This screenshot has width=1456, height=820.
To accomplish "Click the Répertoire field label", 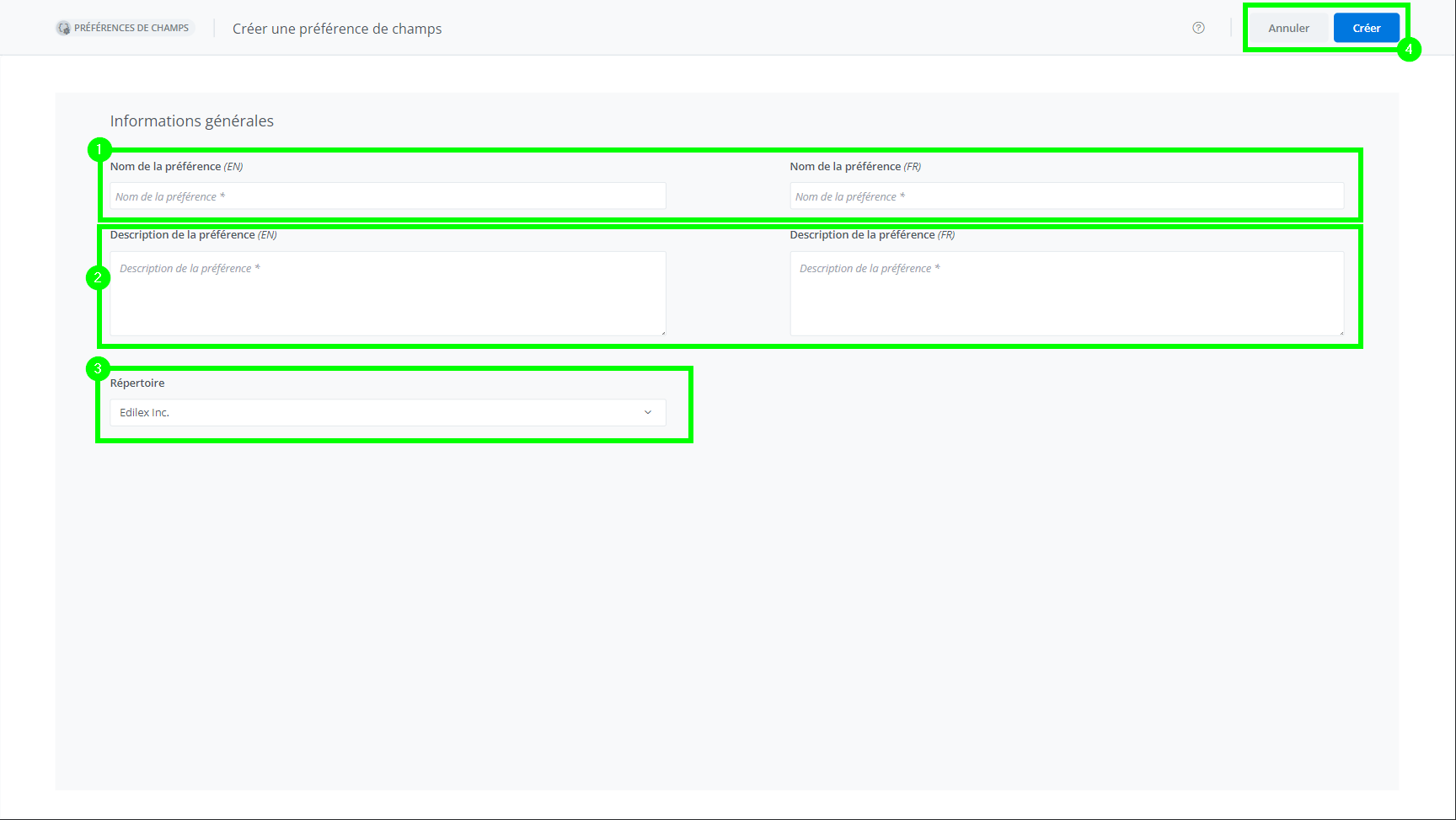I will point(137,383).
